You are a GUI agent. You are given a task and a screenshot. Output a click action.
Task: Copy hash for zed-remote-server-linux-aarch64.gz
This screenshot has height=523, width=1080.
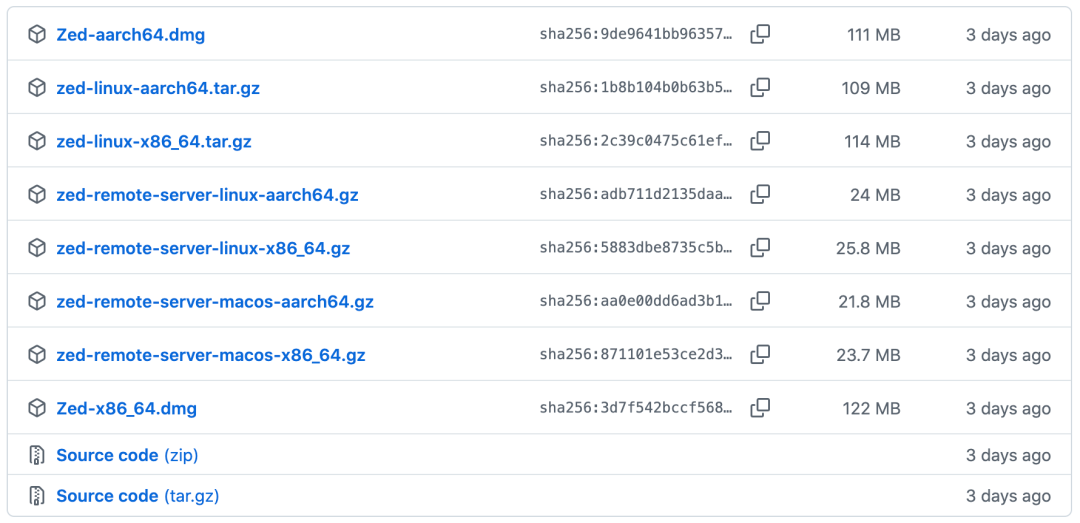pyautogui.click(x=760, y=194)
